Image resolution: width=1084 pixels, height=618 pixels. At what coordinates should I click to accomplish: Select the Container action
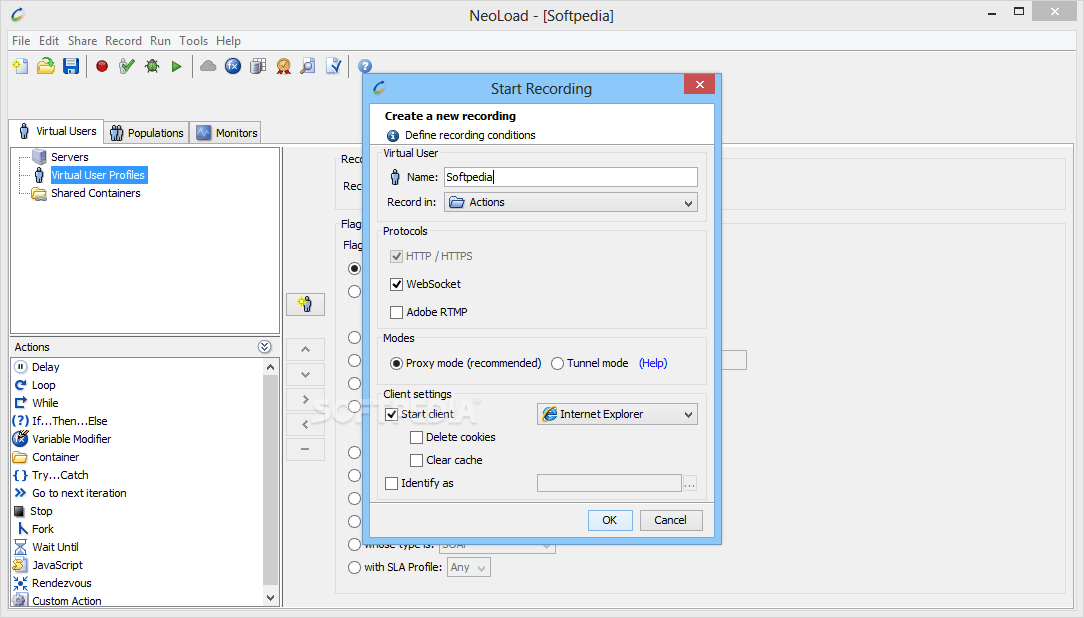pyautogui.click(x=47, y=457)
